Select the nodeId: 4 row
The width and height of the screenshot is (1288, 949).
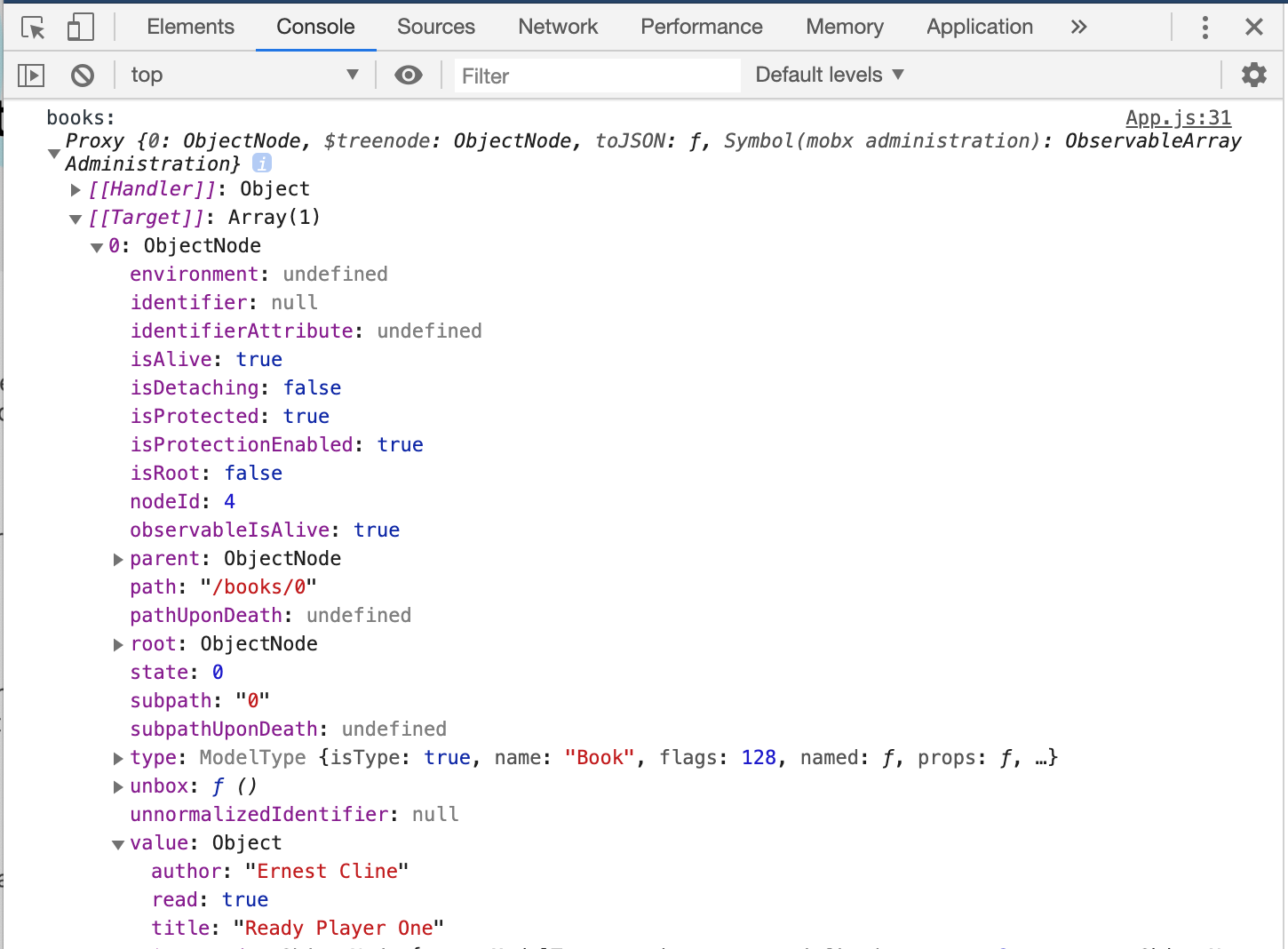click(x=182, y=501)
